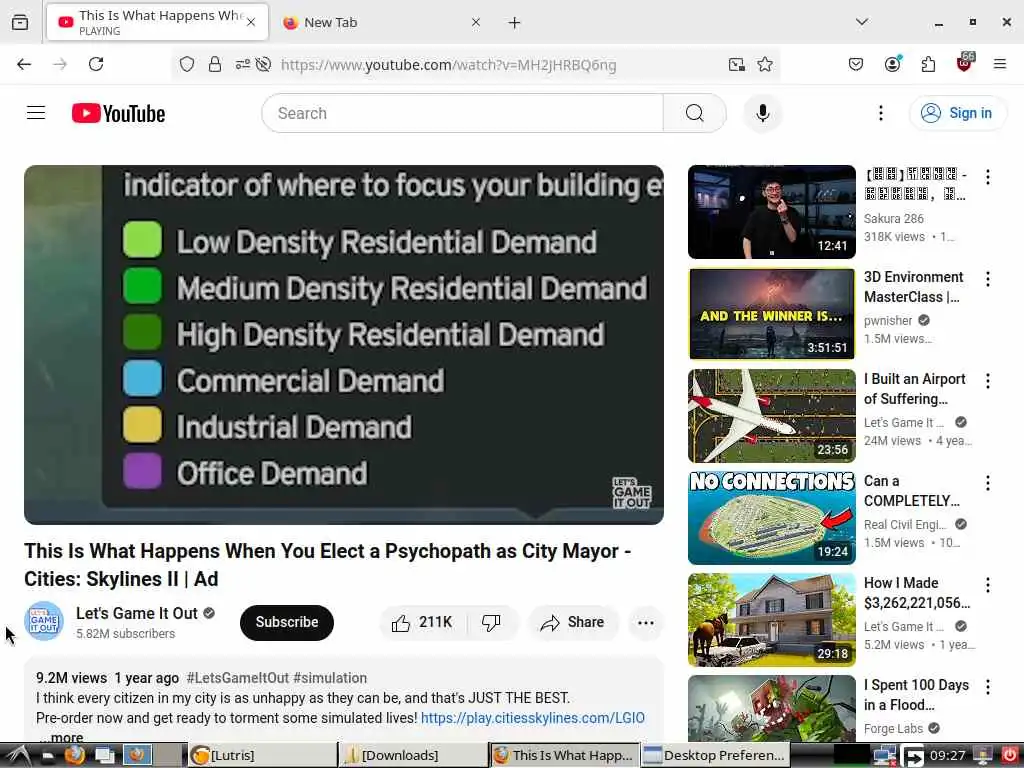Open picture-in-picture icon in address bar

pyautogui.click(x=737, y=64)
